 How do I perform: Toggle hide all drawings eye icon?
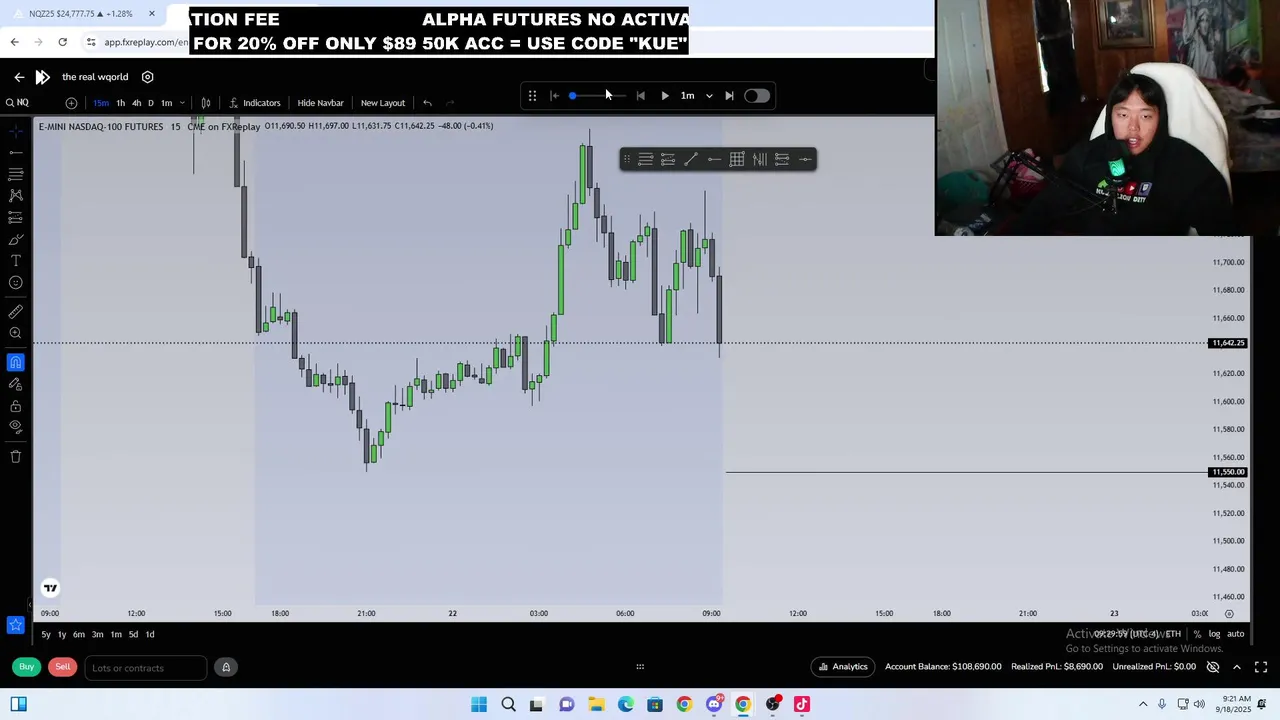[x=16, y=427]
